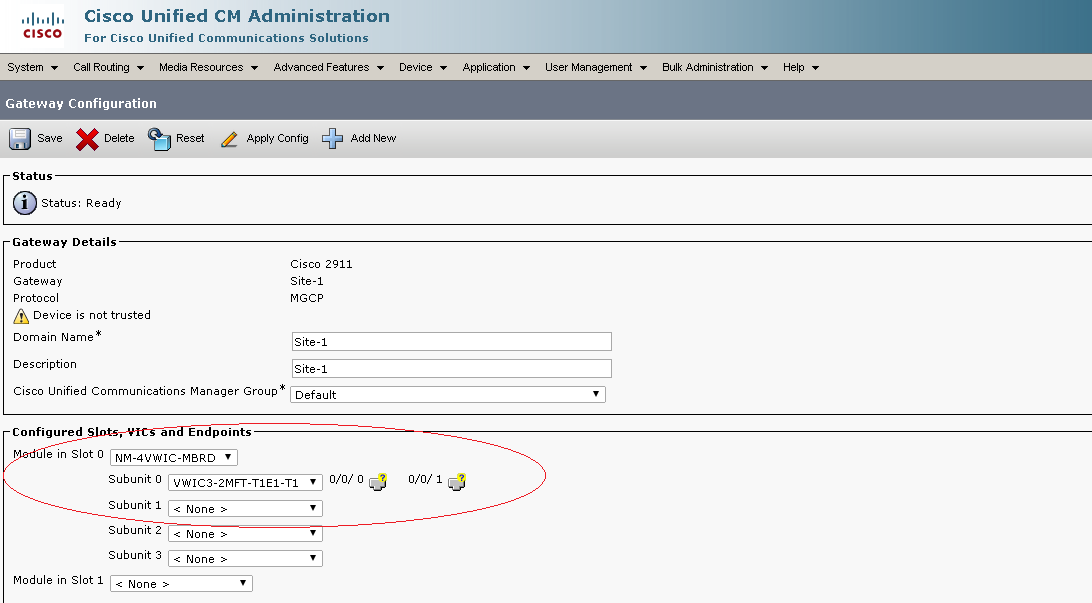Viewport: 1092px width, 603px height.
Task: Open the Application menu
Action: (x=496, y=68)
